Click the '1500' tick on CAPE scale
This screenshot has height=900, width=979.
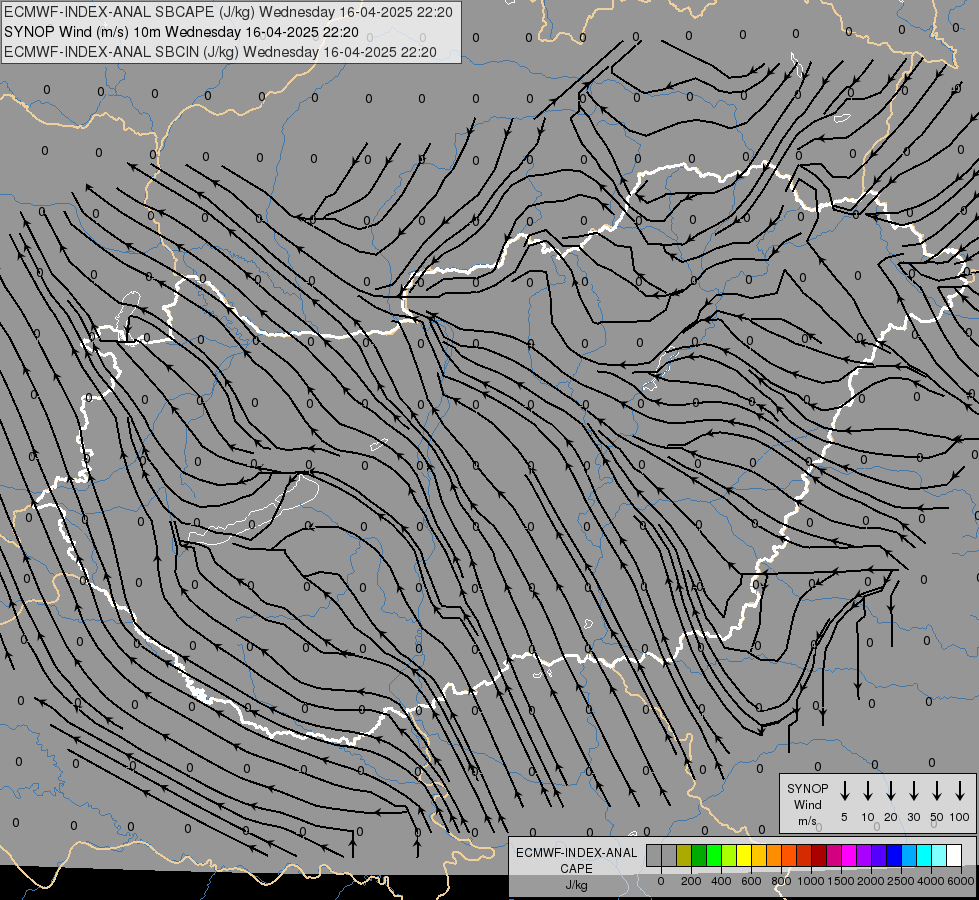(x=841, y=881)
